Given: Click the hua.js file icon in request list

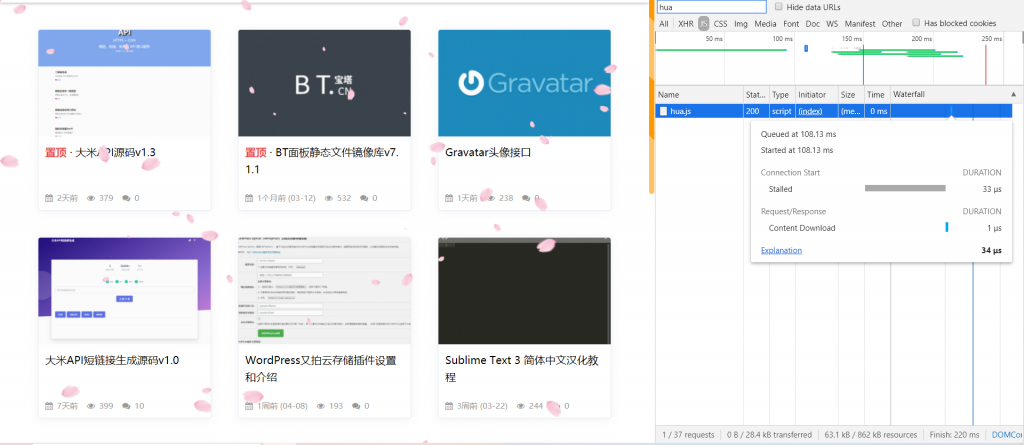Looking at the screenshot, I should (x=663, y=111).
